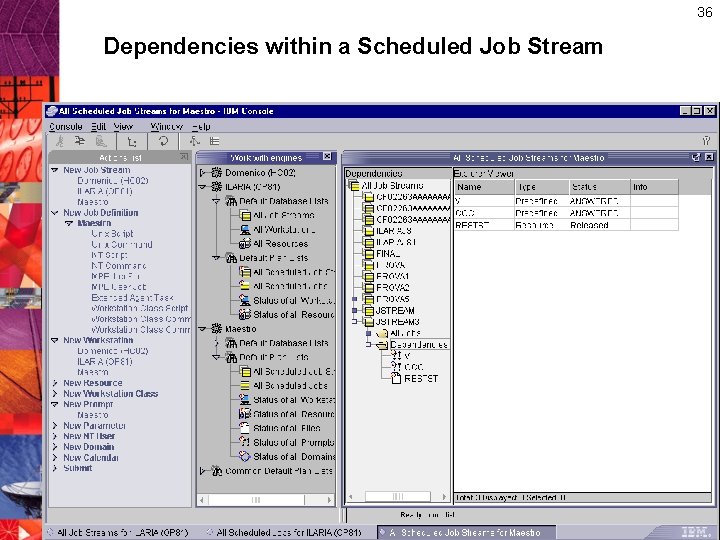
Task: Close the Work with engines panel
Action: click(327, 157)
